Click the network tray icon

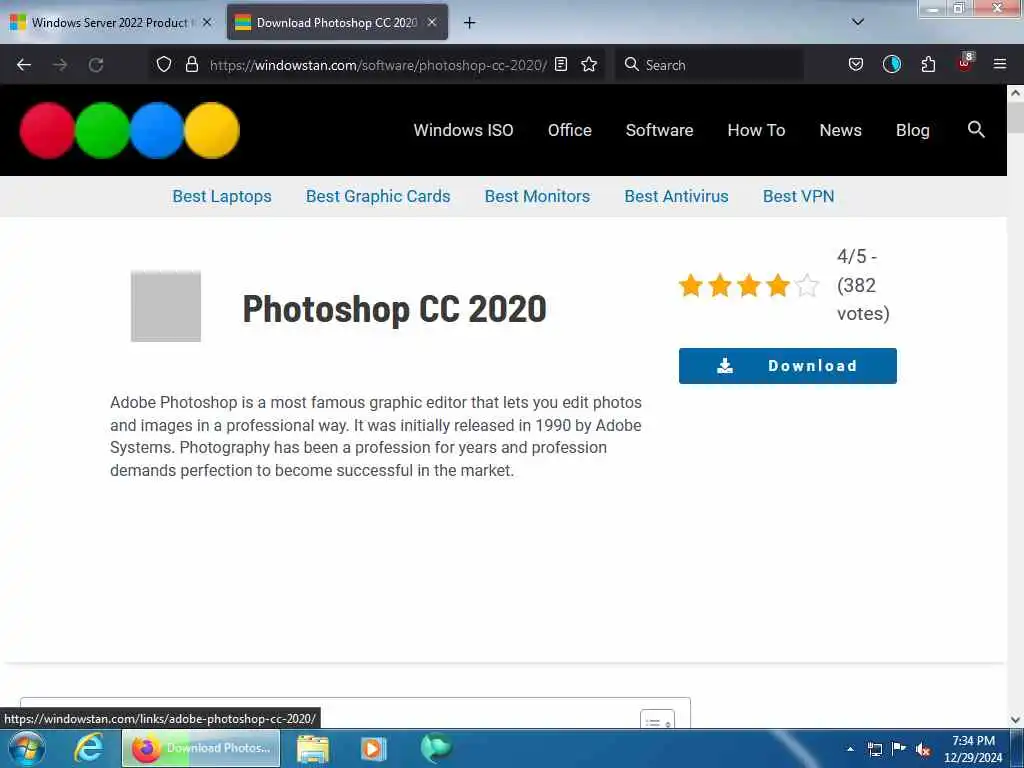tap(875, 749)
